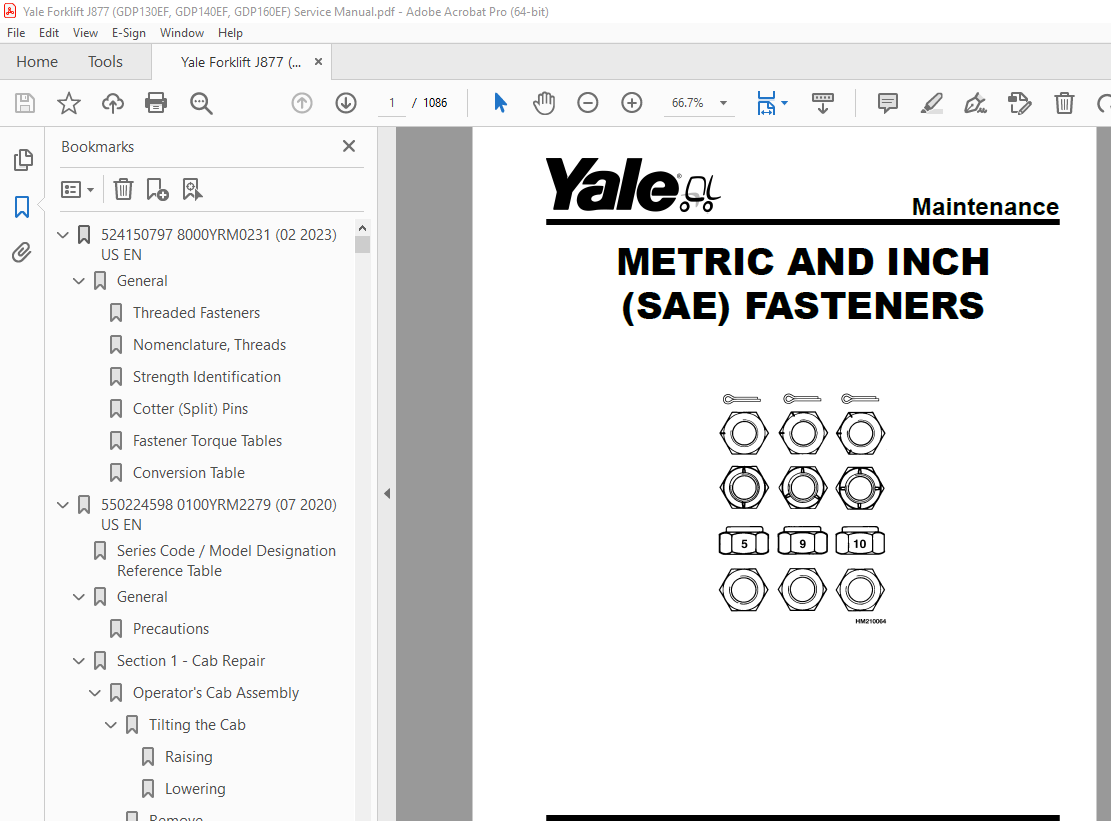The height and width of the screenshot is (821, 1111).
Task: Select the arrow selection tool
Action: pyautogui.click(x=500, y=103)
